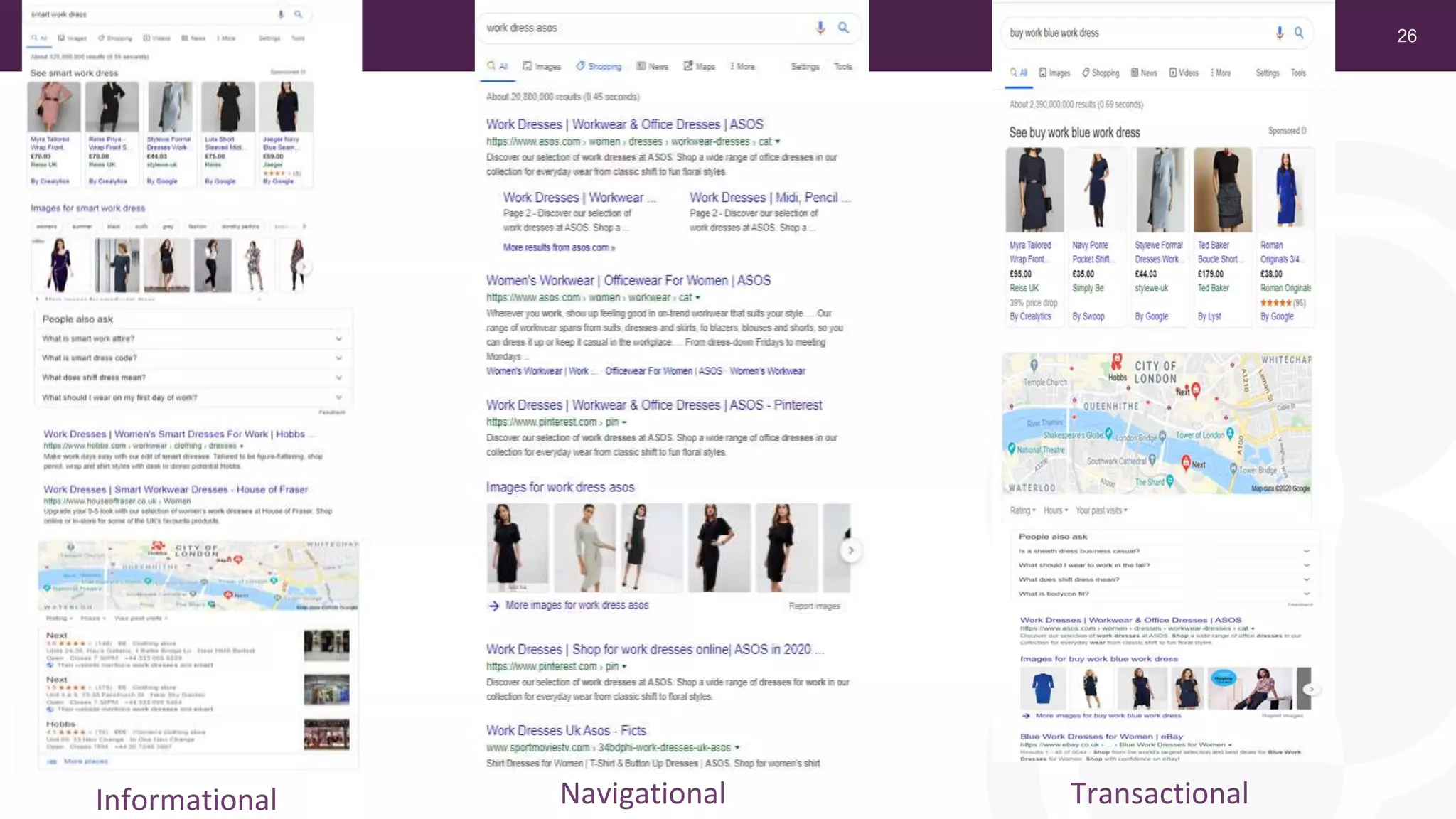Click microphone icon in 'buy work blue work dress' search
1456x819 pixels.
(x=1279, y=33)
